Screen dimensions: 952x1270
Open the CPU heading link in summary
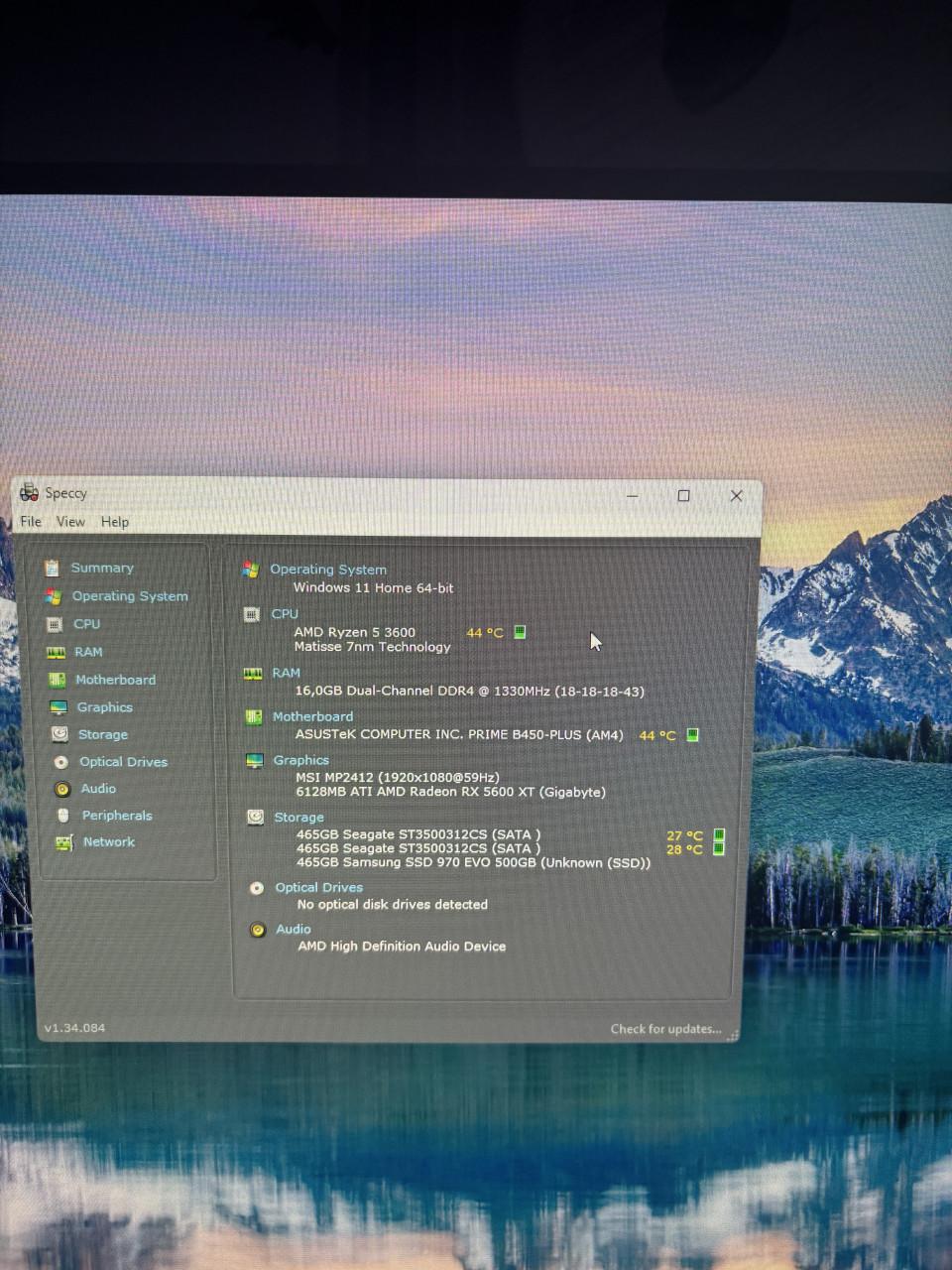tap(285, 614)
